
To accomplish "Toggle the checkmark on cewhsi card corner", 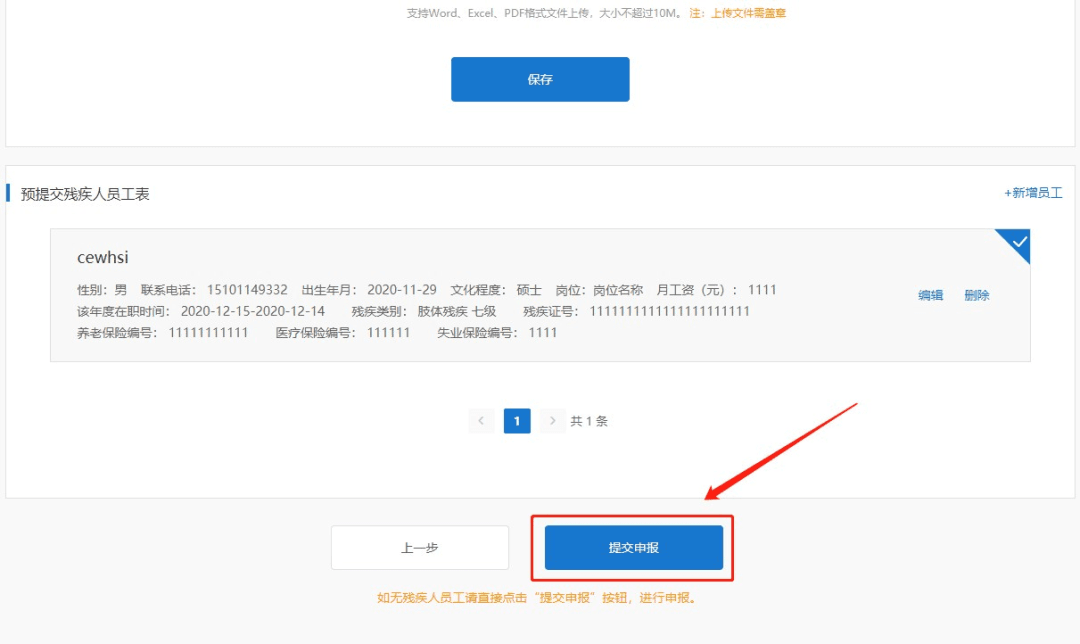I will point(1017,242).
